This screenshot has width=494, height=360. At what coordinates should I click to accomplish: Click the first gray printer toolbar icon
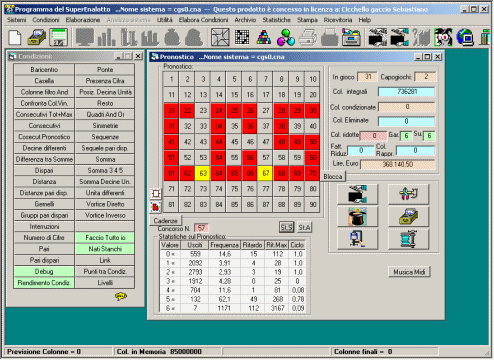pos(307,37)
